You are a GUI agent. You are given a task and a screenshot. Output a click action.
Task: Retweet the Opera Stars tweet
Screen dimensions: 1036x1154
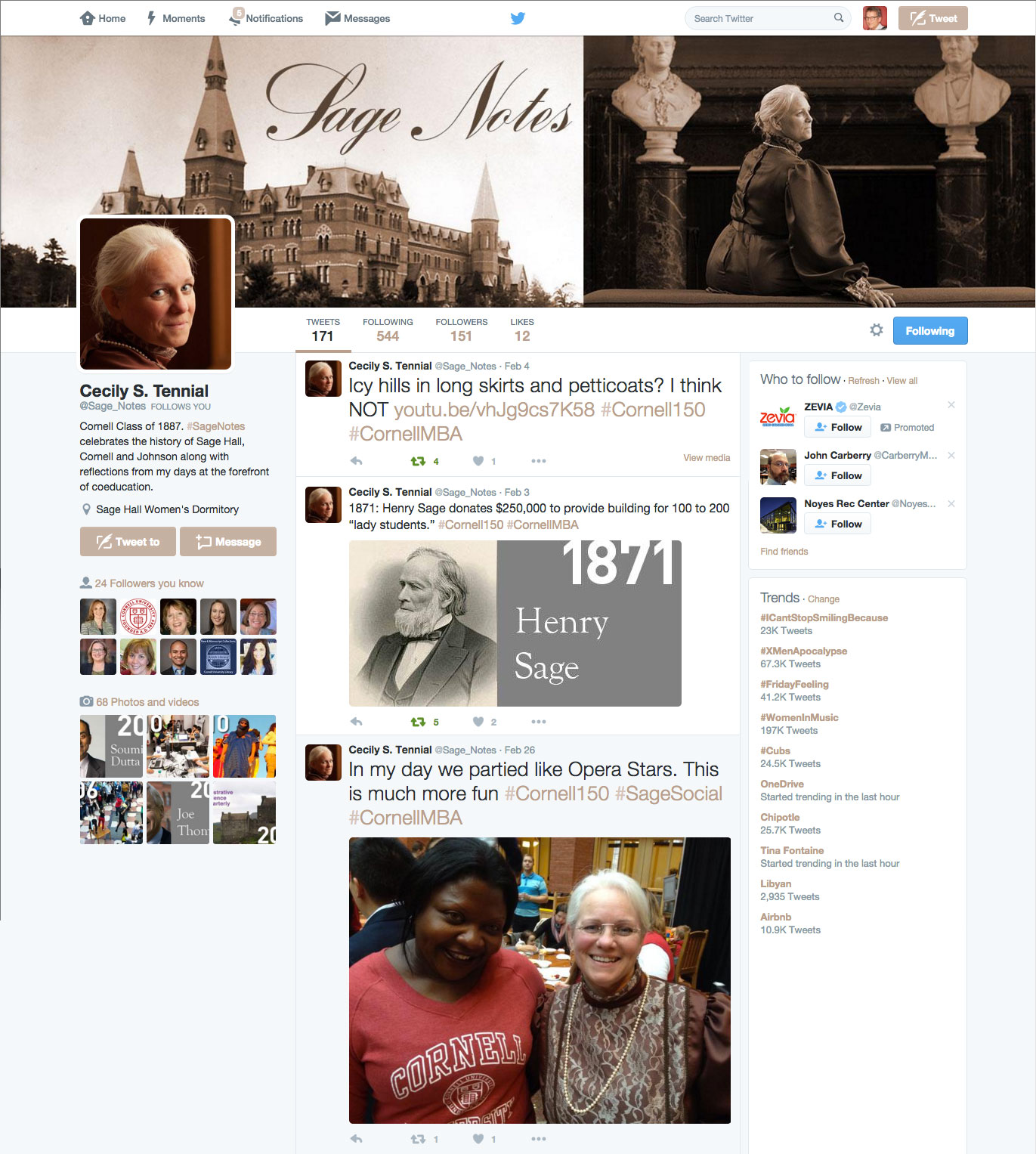click(x=418, y=1139)
